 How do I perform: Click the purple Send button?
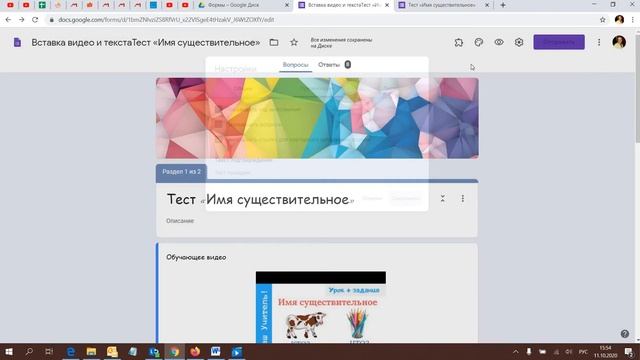pos(559,42)
